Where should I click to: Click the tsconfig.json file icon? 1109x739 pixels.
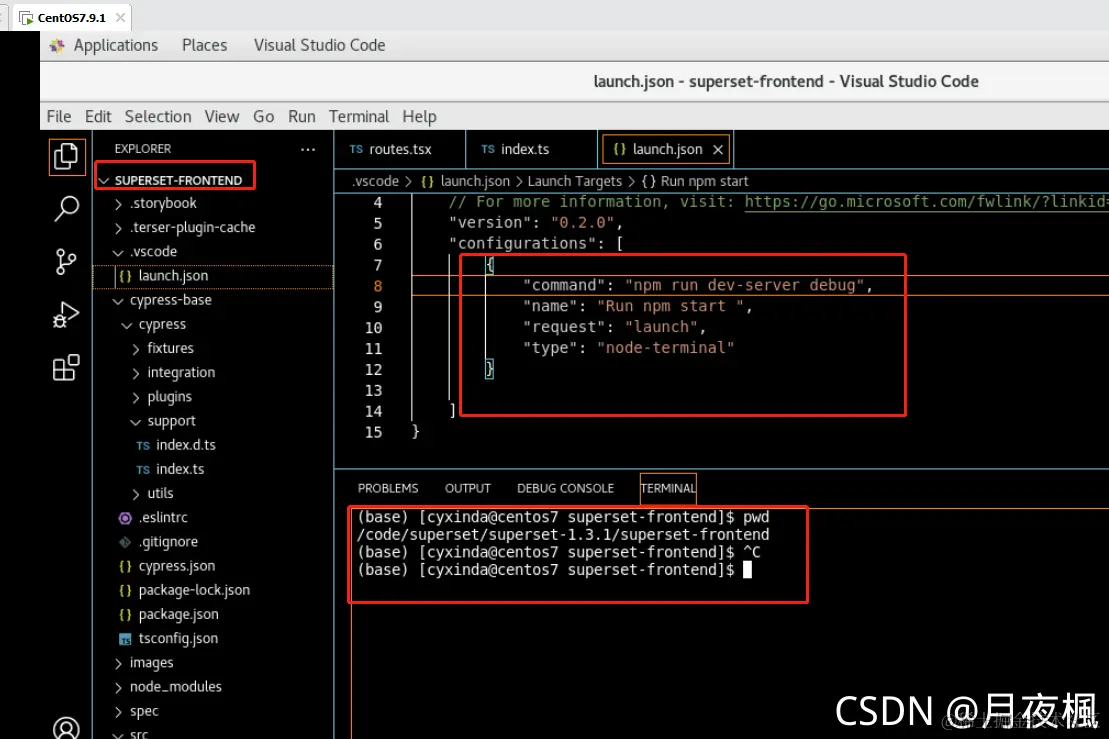[125, 639]
